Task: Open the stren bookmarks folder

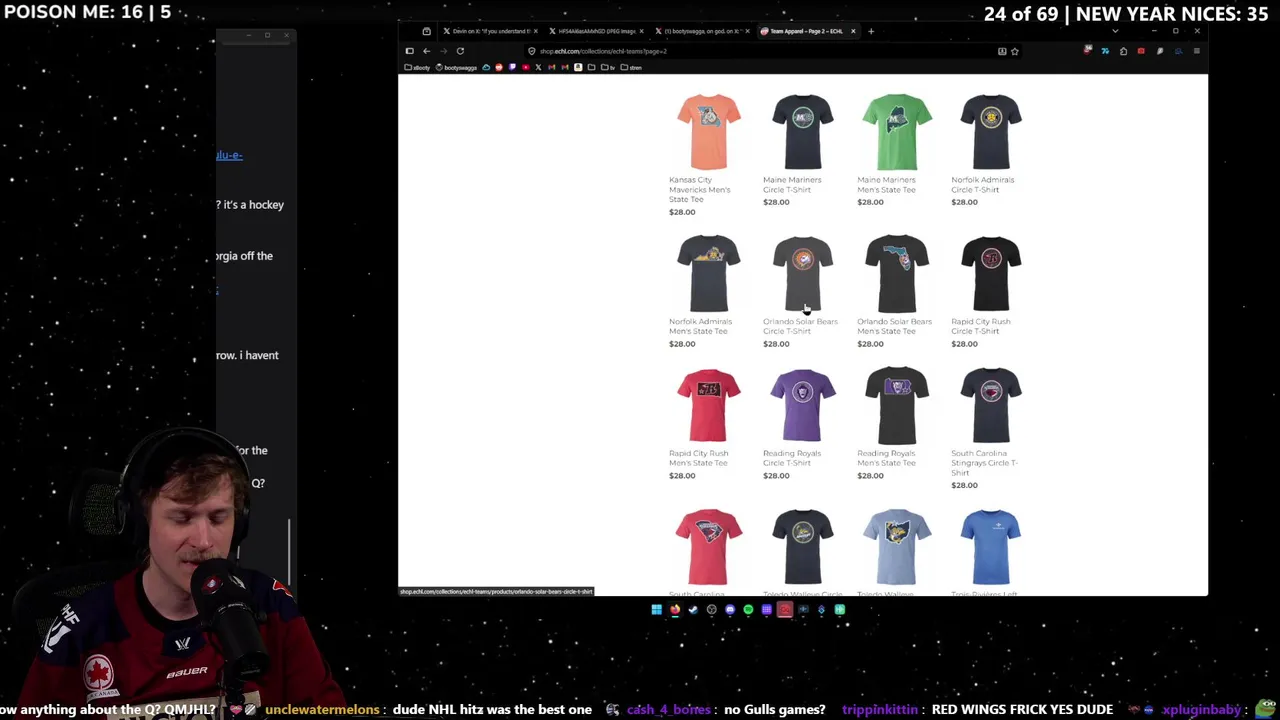Action: click(631, 67)
